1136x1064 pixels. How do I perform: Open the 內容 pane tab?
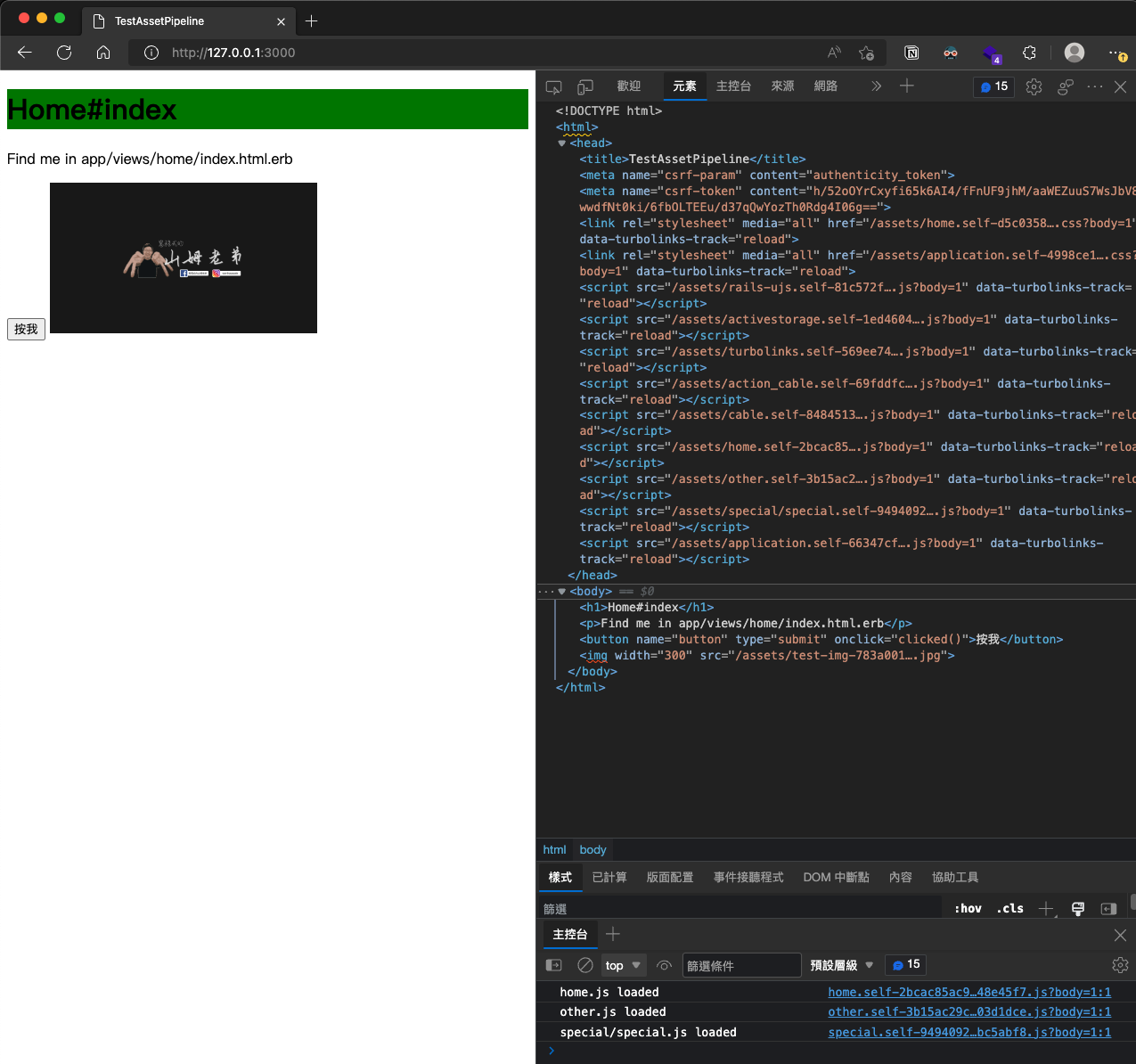(x=901, y=878)
